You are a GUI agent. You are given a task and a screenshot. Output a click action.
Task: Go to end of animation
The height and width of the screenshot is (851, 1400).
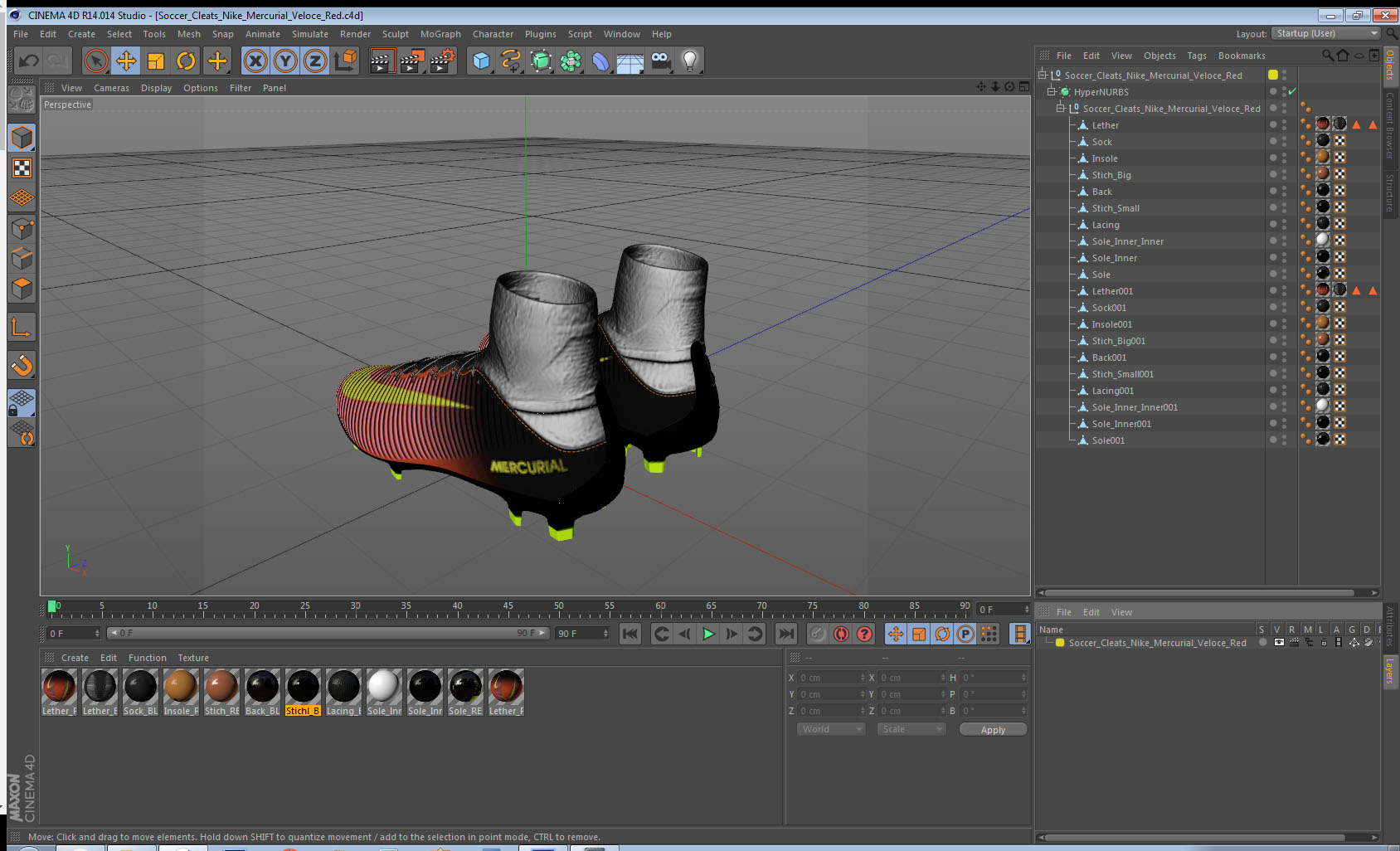(x=785, y=634)
